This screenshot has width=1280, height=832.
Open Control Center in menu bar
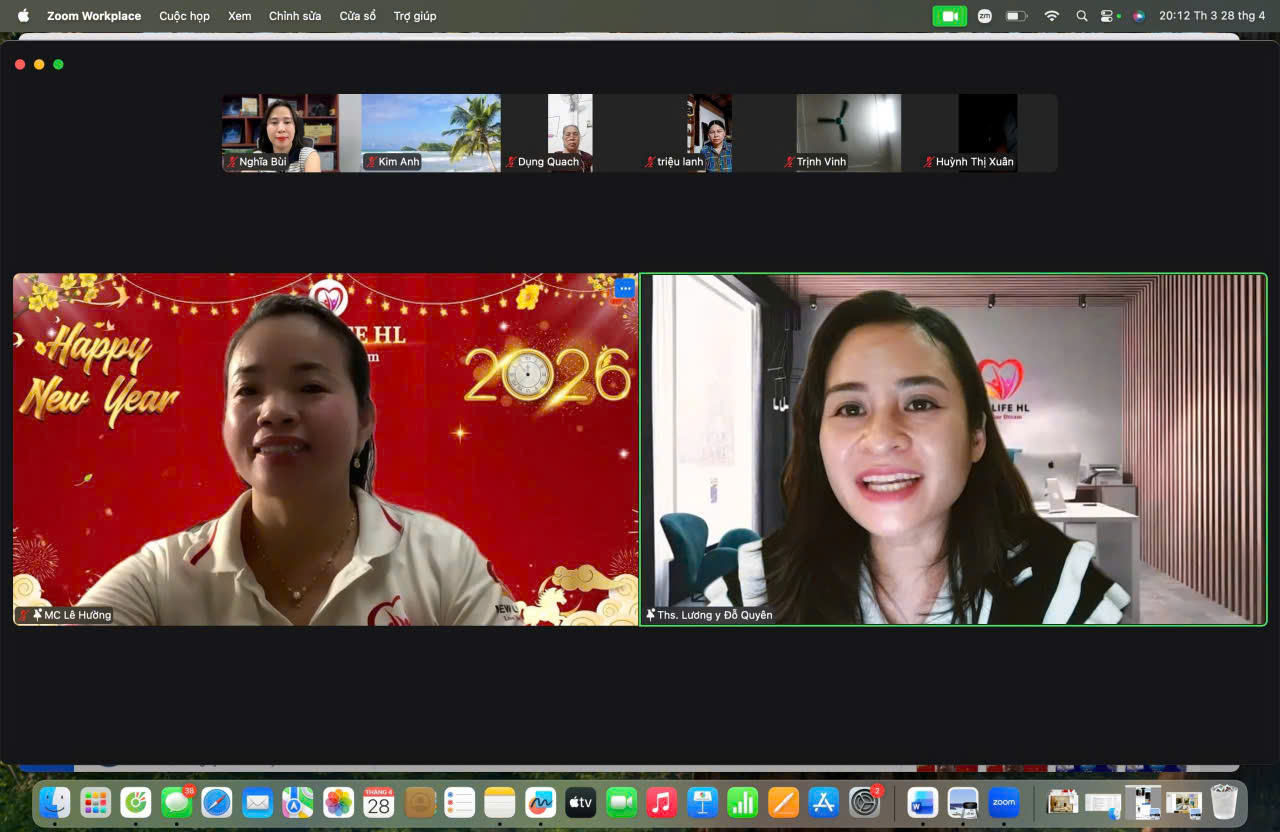tap(1108, 16)
